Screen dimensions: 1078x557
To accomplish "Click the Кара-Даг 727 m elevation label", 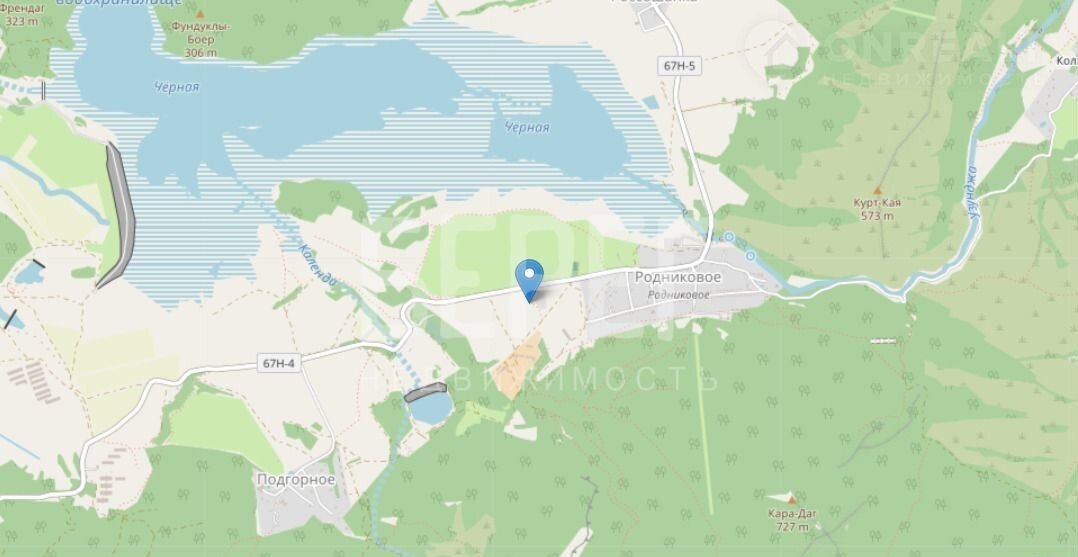I will click(x=791, y=519).
